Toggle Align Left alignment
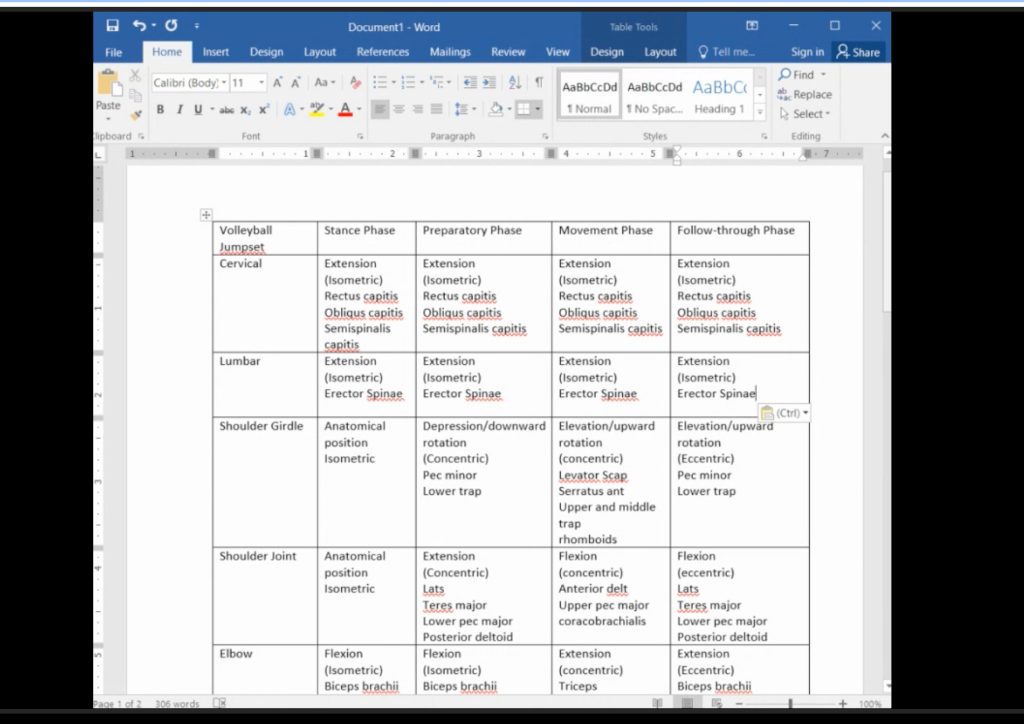The height and width of the screenshot is (724, 1024). [379, 110]
